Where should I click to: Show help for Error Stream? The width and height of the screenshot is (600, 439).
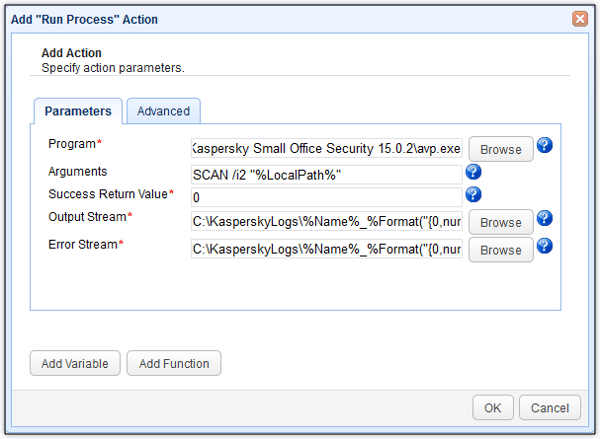(545, 245)
